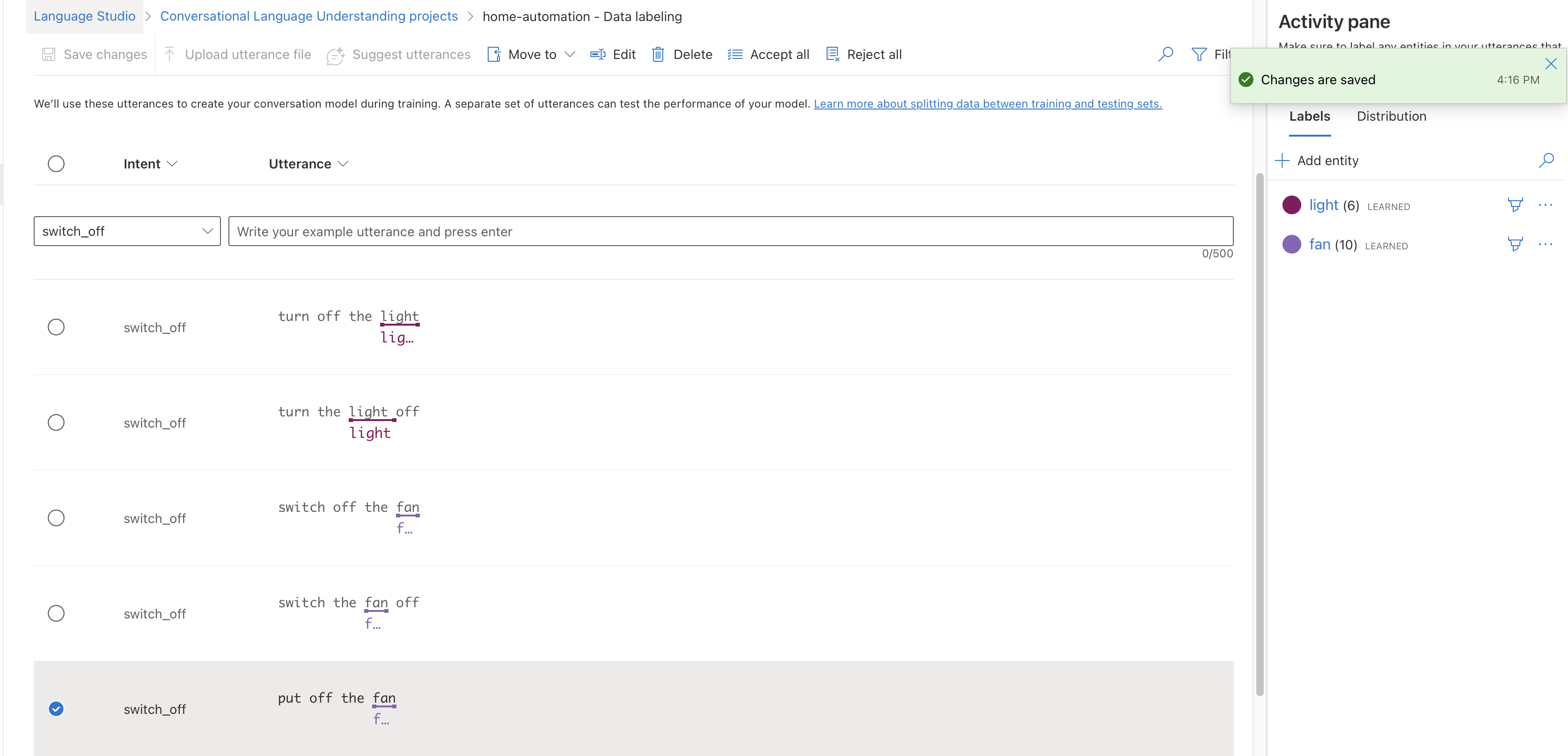Open utterance search magnifier in toolbar
This screenshot has width=1568, height=756.
pyautogui.click(x=1165, y=55)
